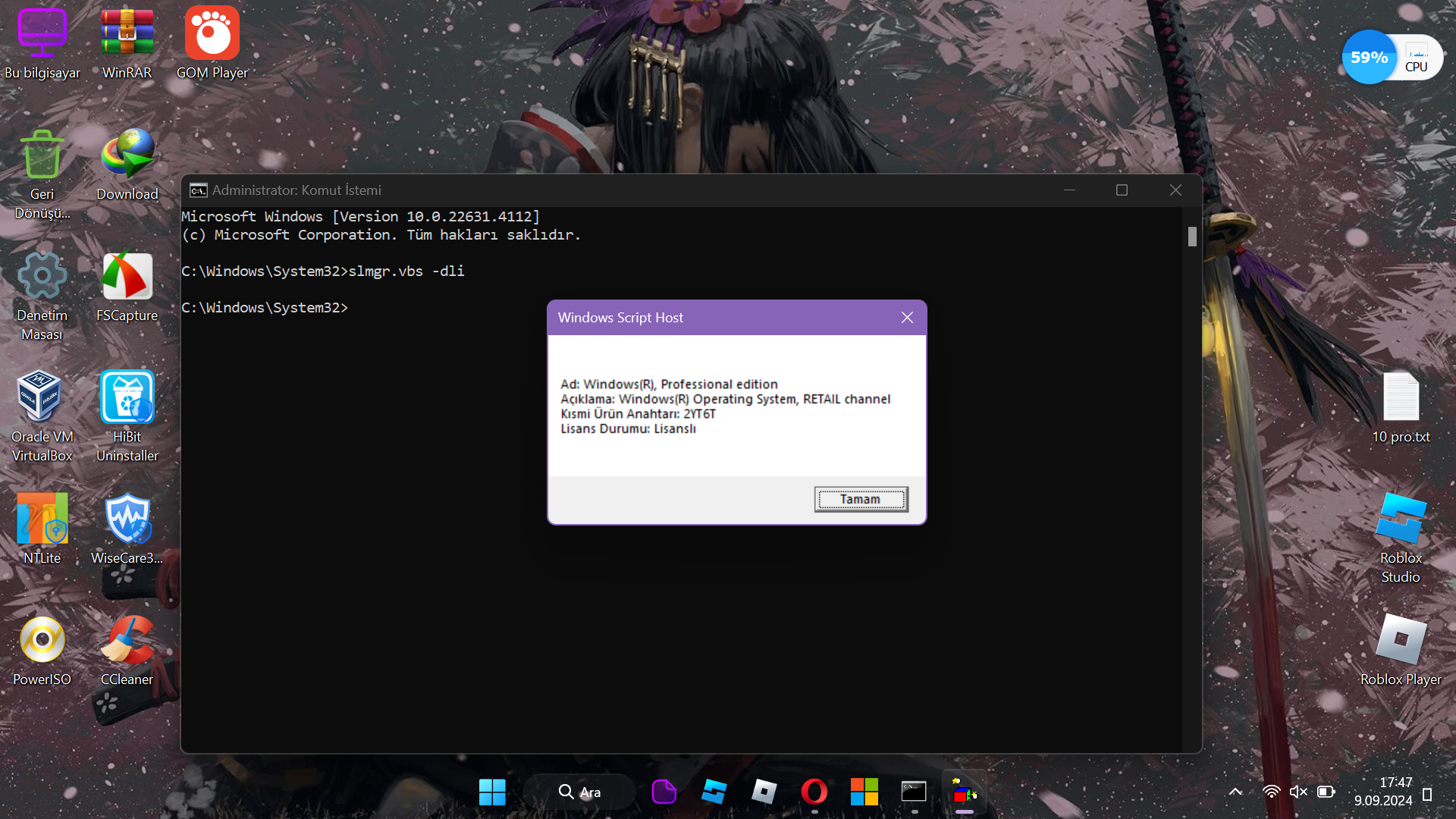
Task: Open the Windows Start menu button
Action: point(492,792)
